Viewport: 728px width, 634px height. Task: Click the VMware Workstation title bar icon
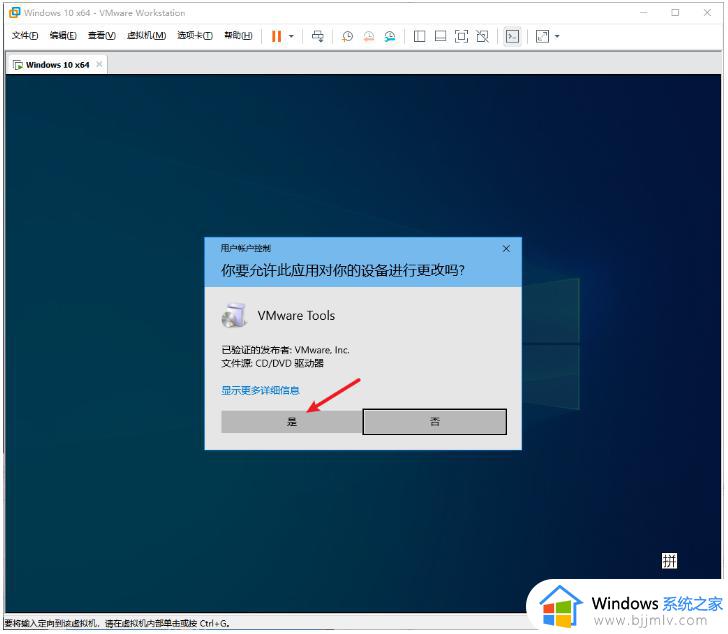[15, 13]
